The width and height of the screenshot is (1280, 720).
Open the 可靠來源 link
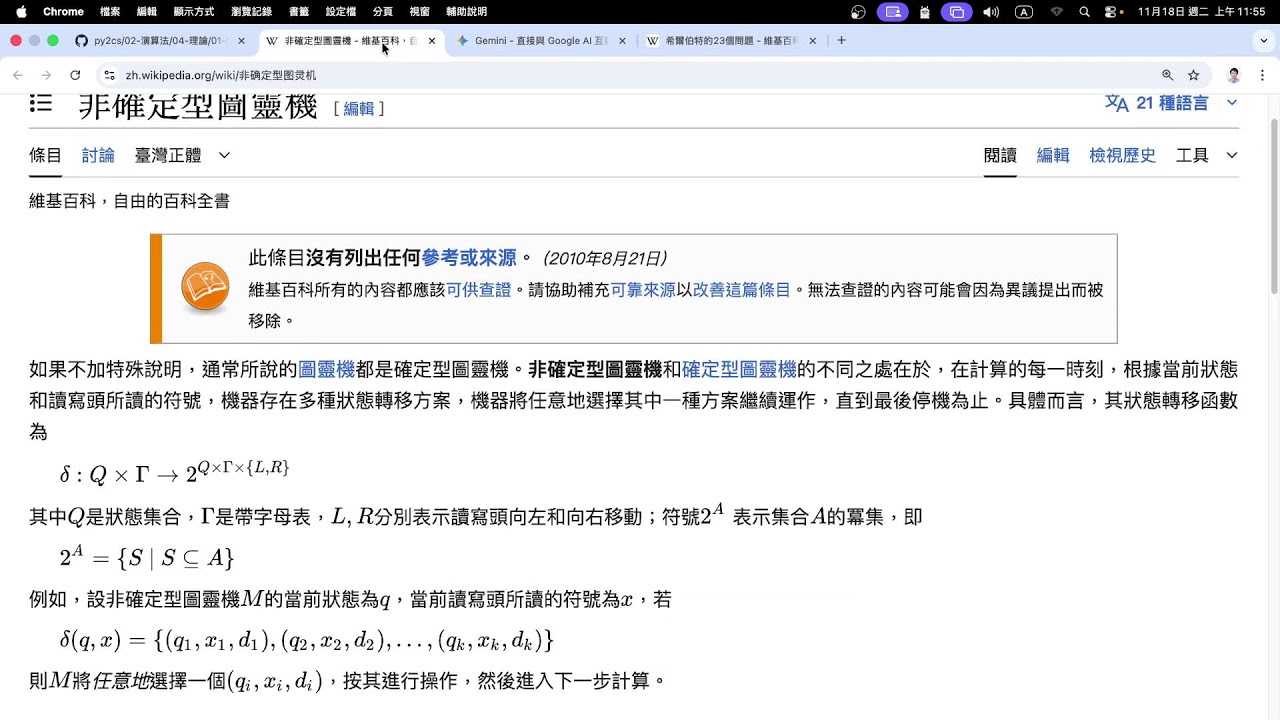[643, 290]
